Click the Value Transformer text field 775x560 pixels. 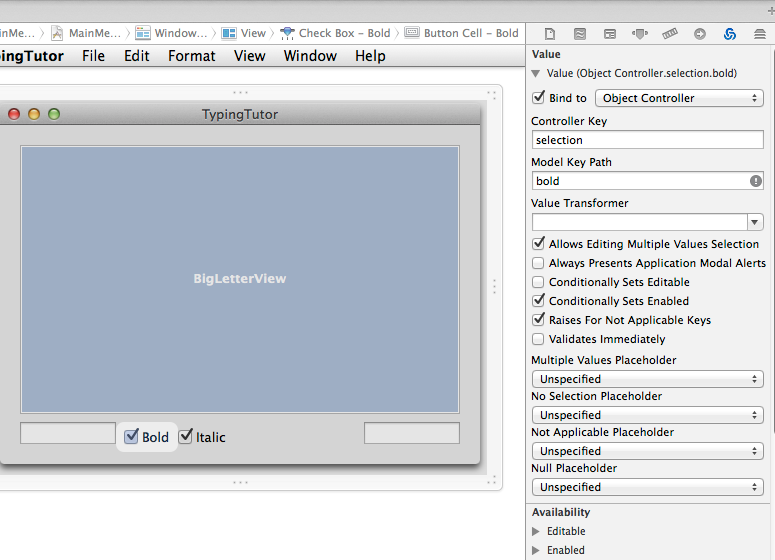point(640,222)
